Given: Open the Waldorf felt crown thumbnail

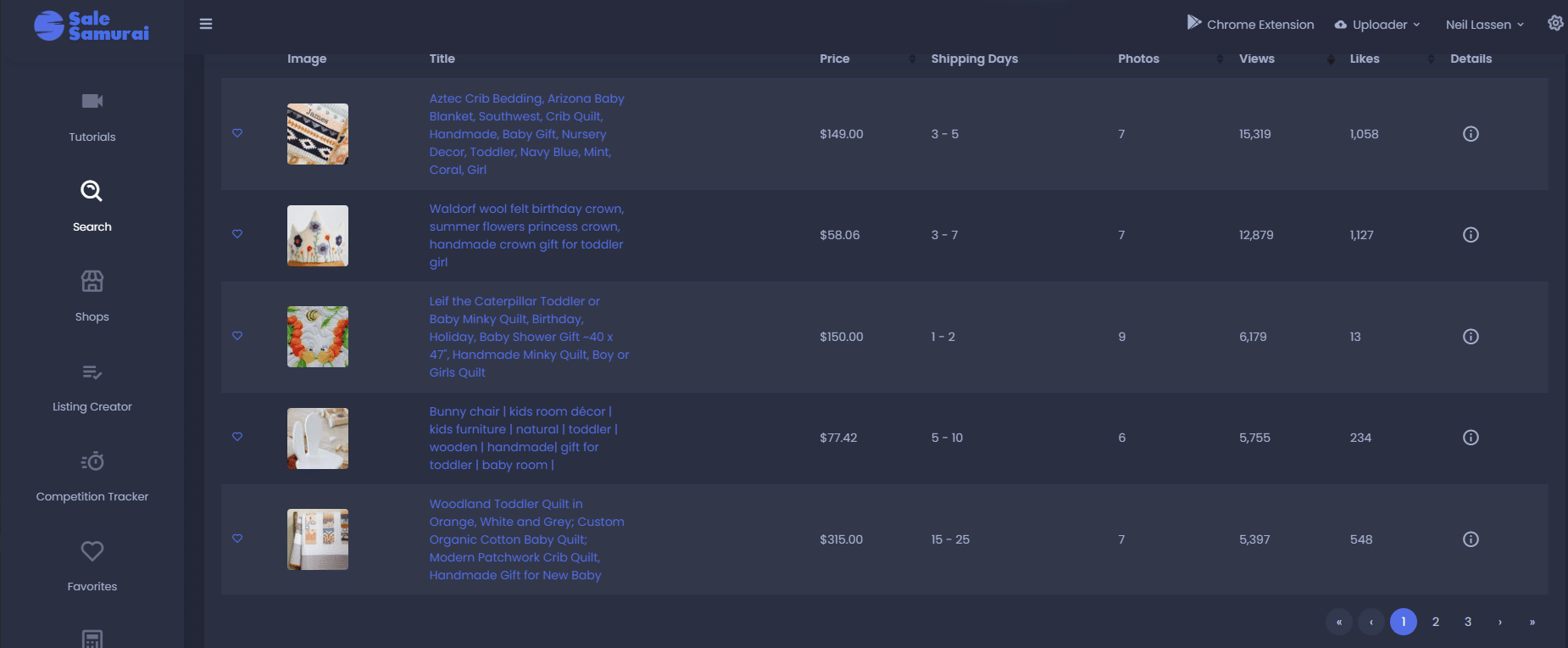Looking at the screenshot, I should (x=318, y=236).
